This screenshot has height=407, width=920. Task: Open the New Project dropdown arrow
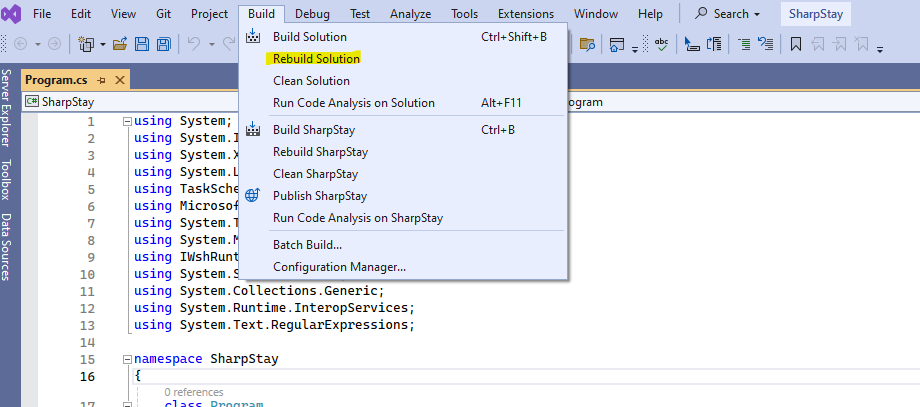pos(101,44)
